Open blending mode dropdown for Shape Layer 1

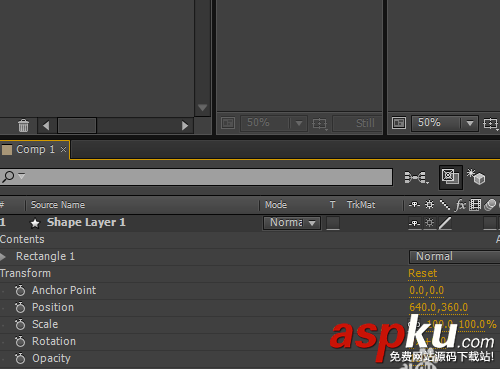[292, 223]
